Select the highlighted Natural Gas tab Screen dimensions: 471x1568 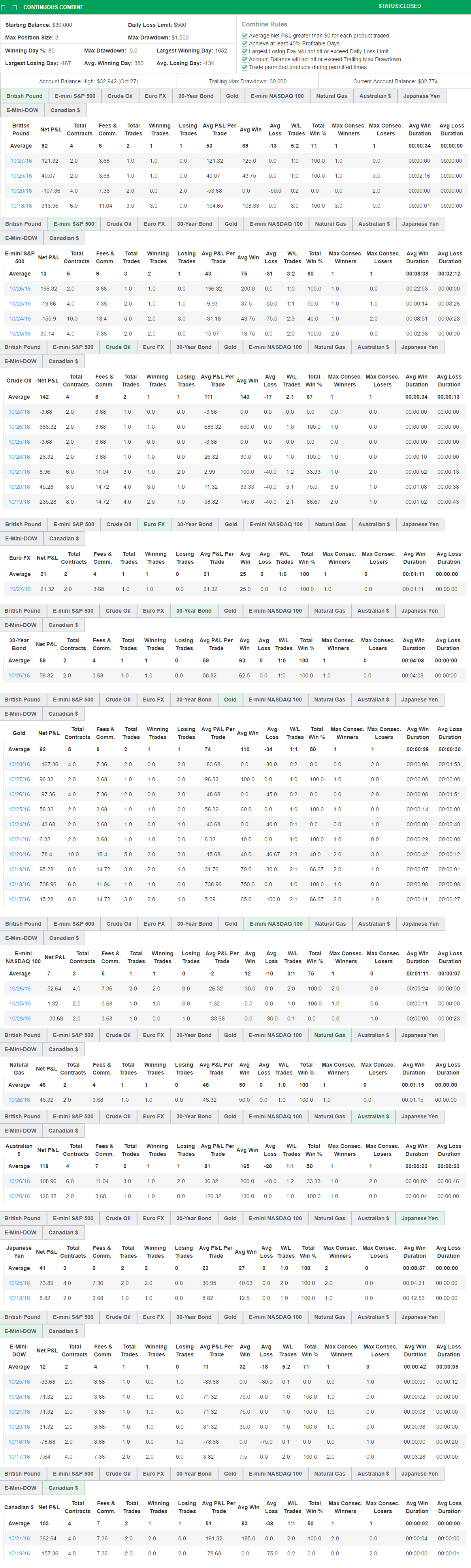(x=329, y=1035)
